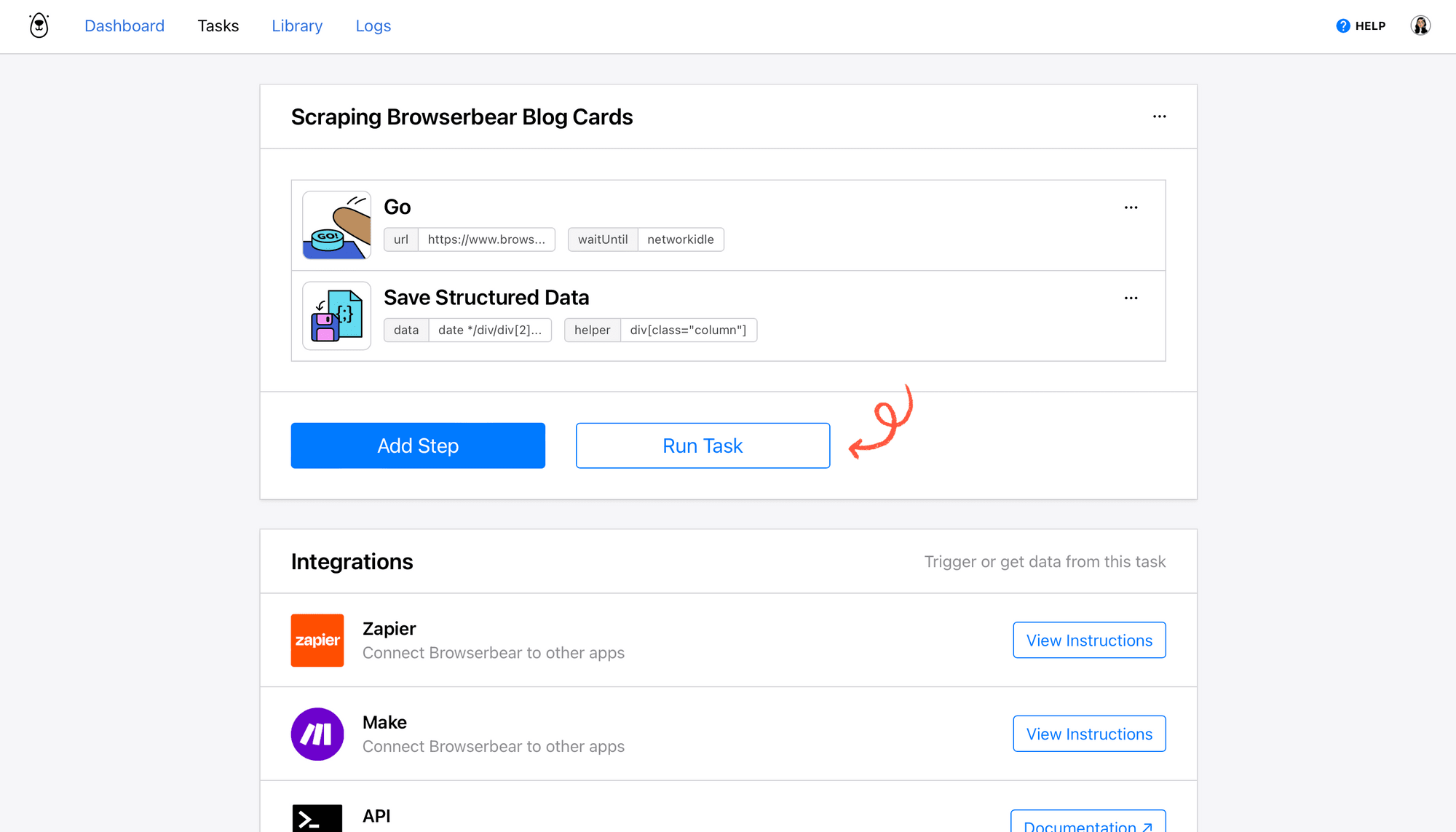
Task: Select the Go step icon
Action: [336, 225]
